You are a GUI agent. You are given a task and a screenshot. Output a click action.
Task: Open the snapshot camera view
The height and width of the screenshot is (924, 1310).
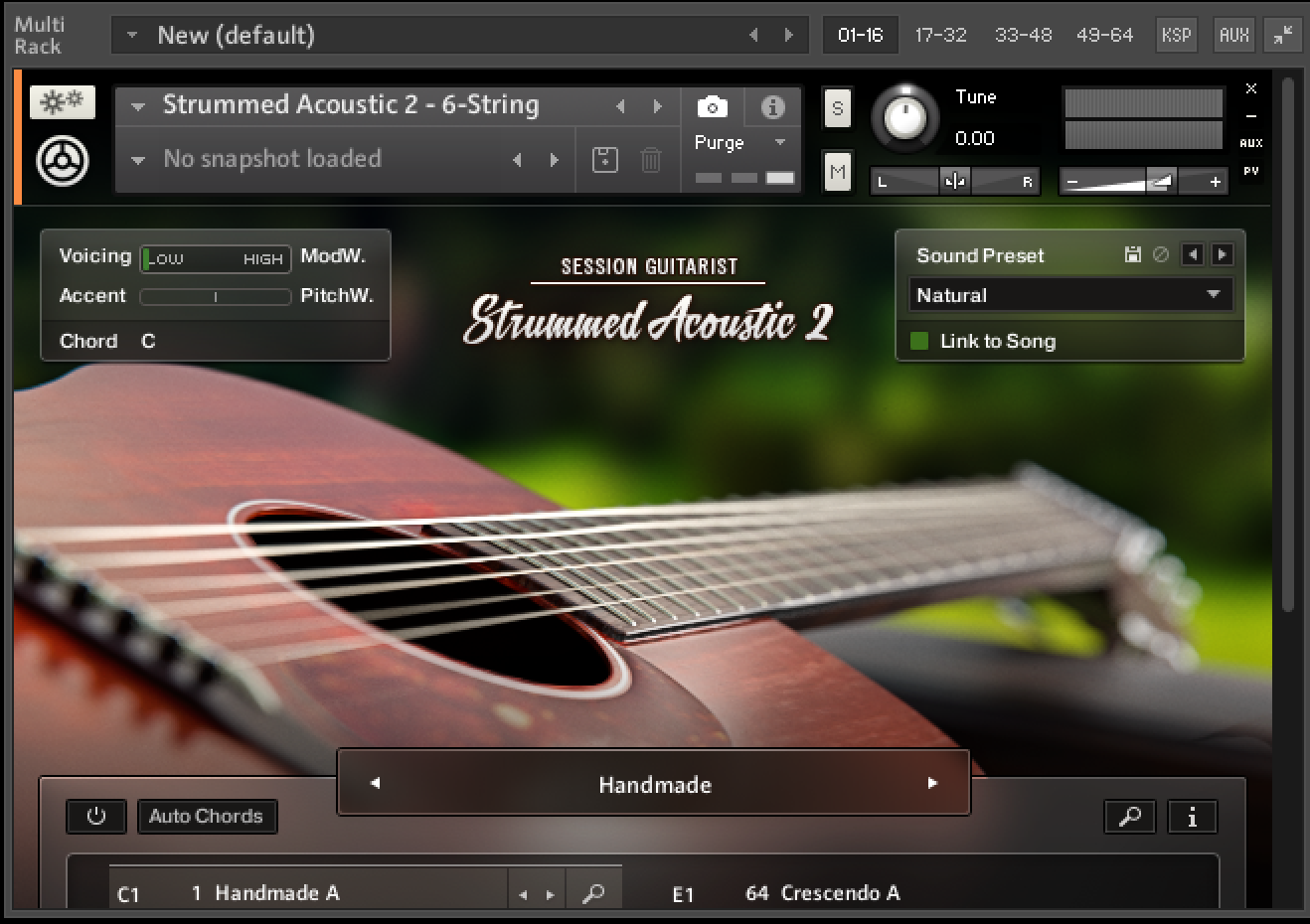711,105
